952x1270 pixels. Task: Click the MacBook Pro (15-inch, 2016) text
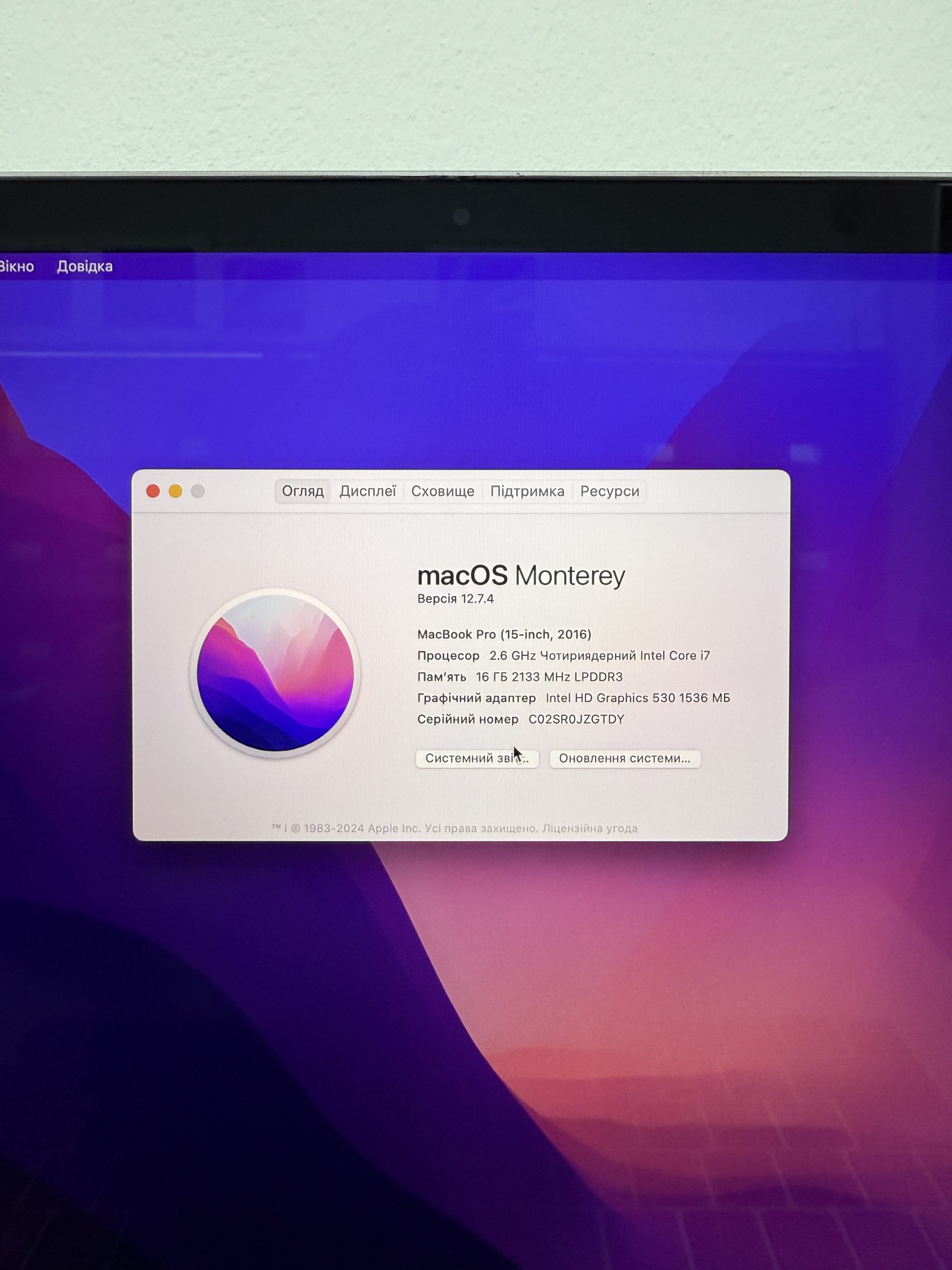point(504,635)
